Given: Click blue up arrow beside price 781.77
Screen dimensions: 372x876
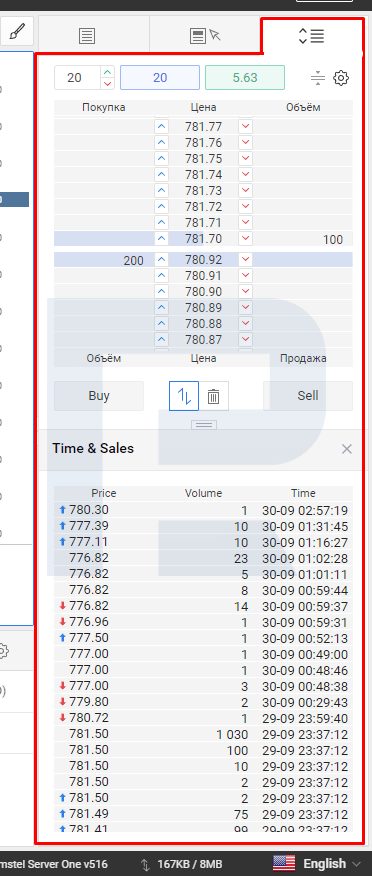Looking at the screenshot, I should click(161, 127).
